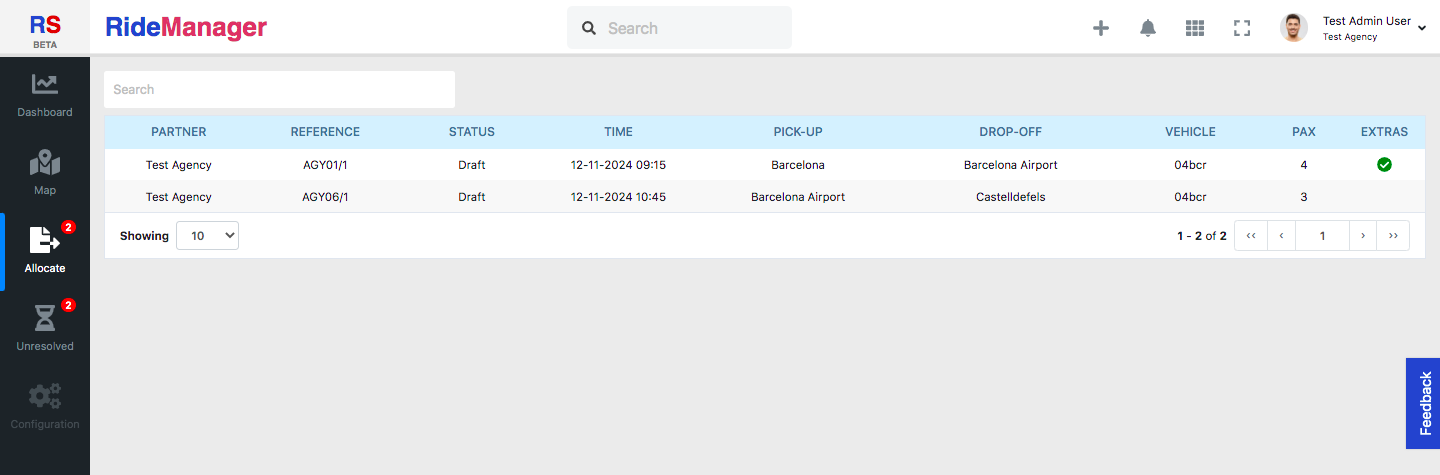Select the AGY06/1 booking row
The height and width of the screenshot is (475, 1440).
click(765, 197)
